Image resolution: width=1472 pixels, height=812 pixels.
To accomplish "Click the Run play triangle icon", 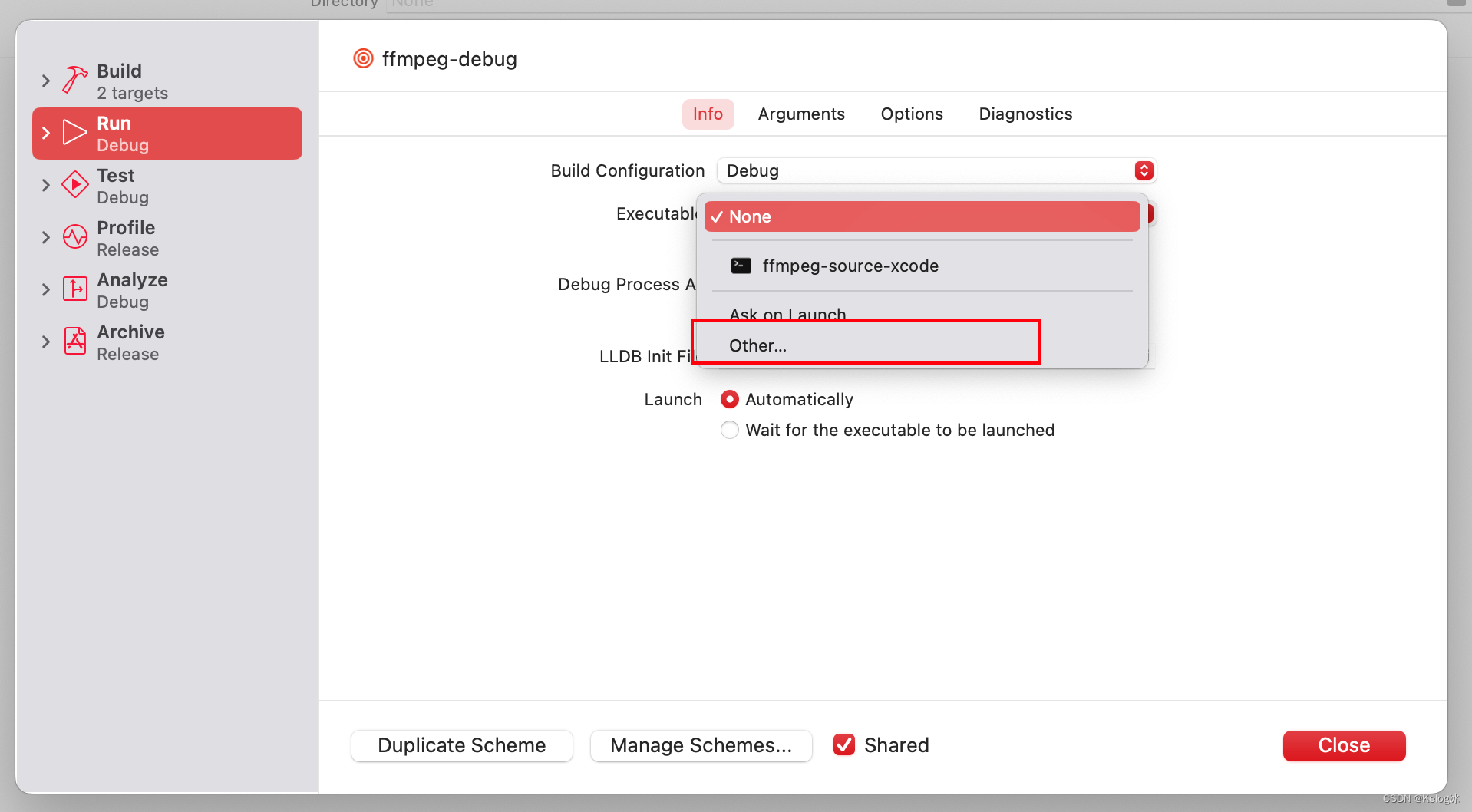I will 74,132.
